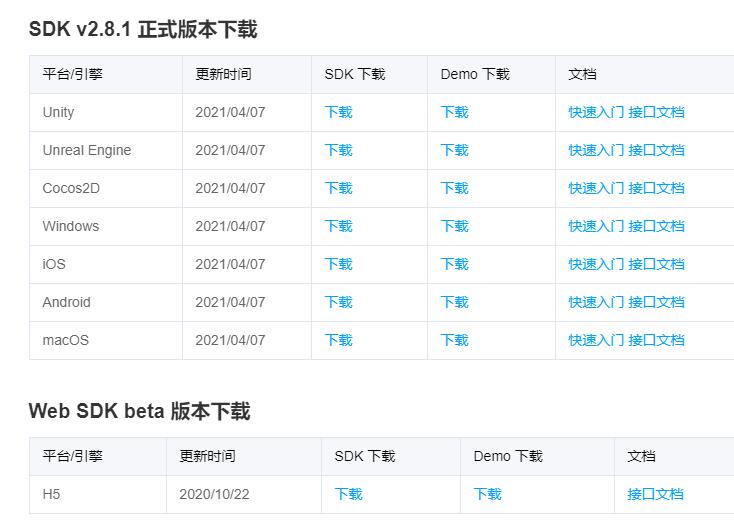Screen dimensions: 734x529
Task: Download the Windows Demo
Action: [x=454, y=226]
